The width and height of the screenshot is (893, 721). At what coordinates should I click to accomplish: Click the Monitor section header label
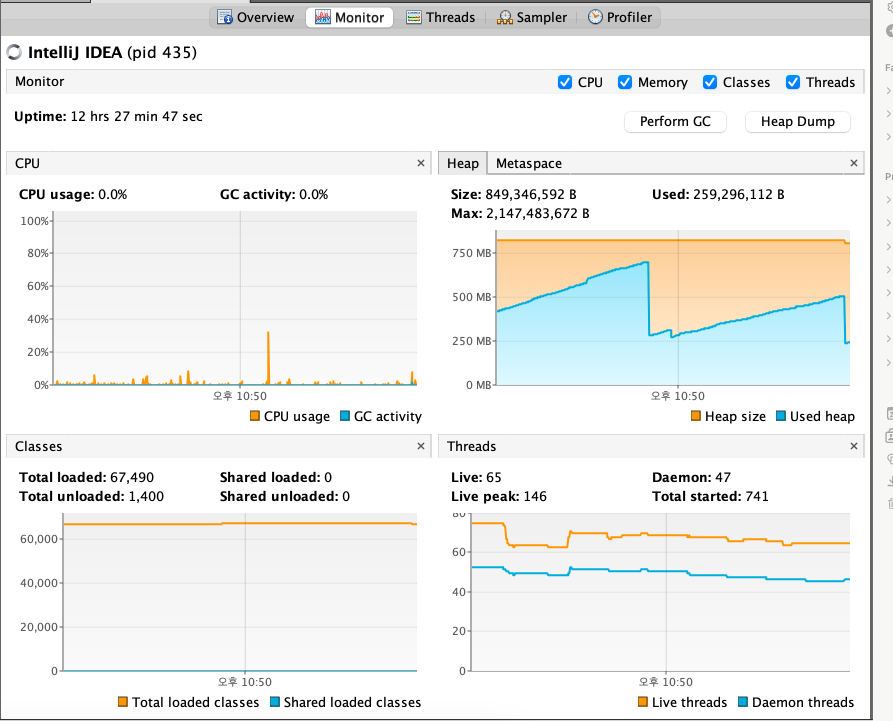39,81
